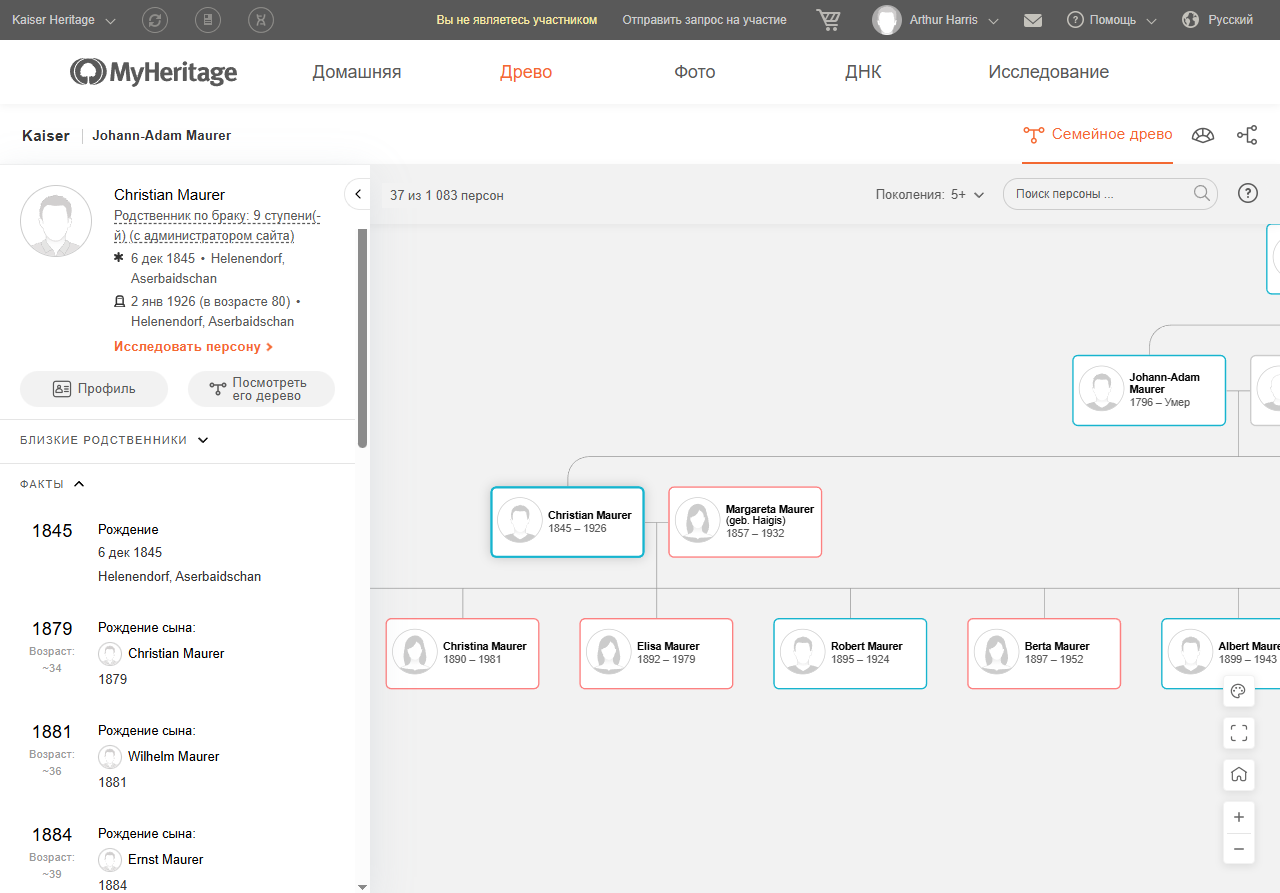Enter full screen tree mode

(1238, 733)
